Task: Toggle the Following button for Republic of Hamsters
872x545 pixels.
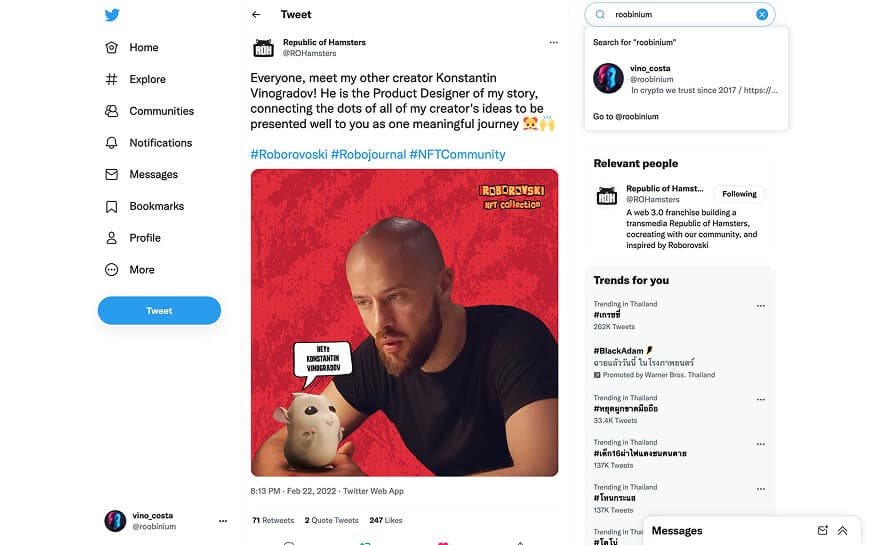Action: (x=739, y=194)
